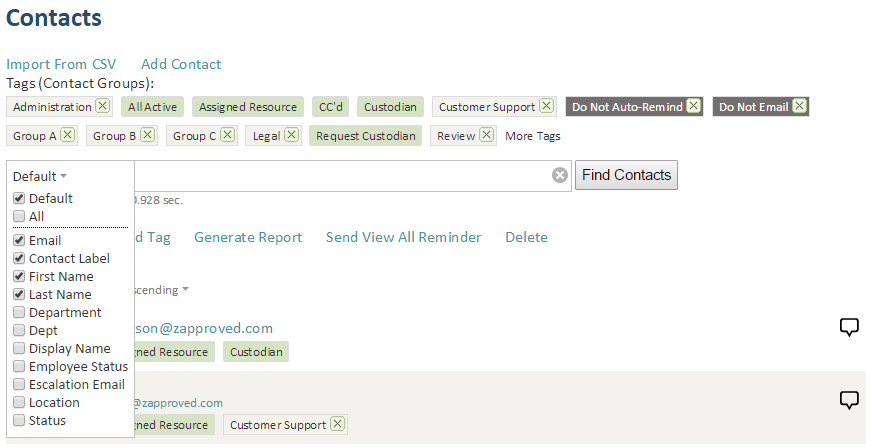
Task: Click the Generate Report link
Action: pos(248,237)
